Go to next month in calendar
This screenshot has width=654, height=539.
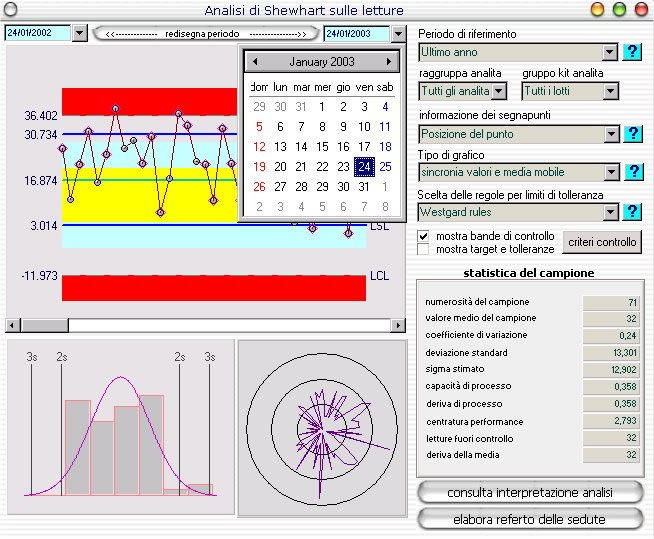click(x=389, y=62)
